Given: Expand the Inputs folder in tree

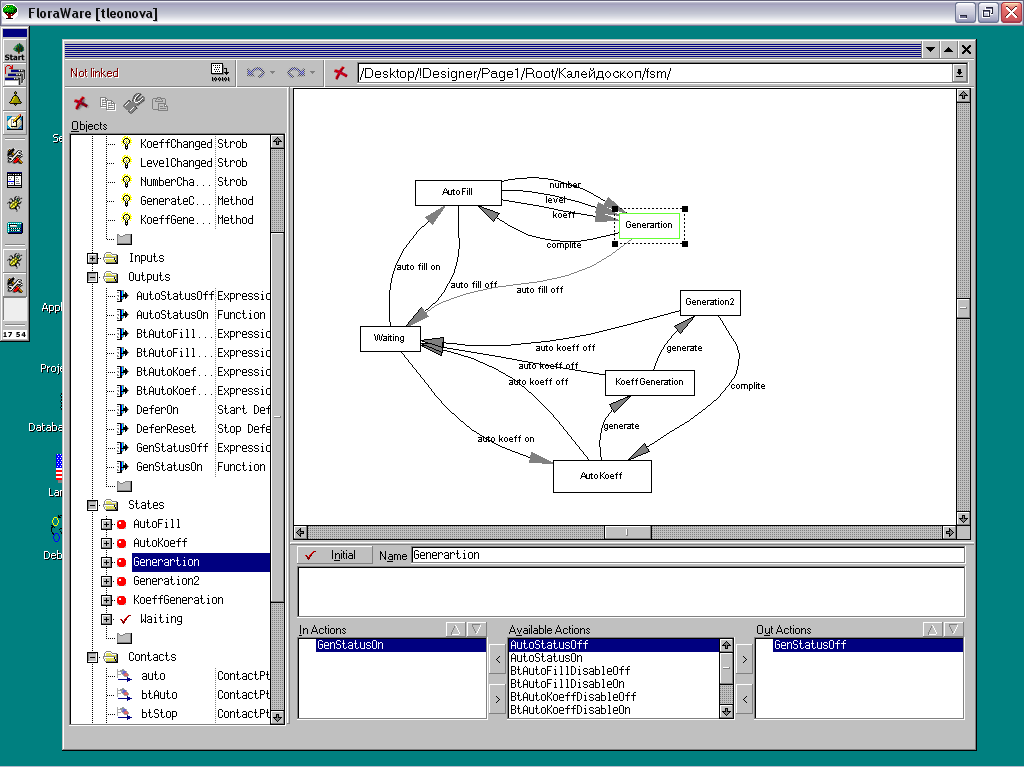Looking at the screenshot, I should [x=93, y=258].
